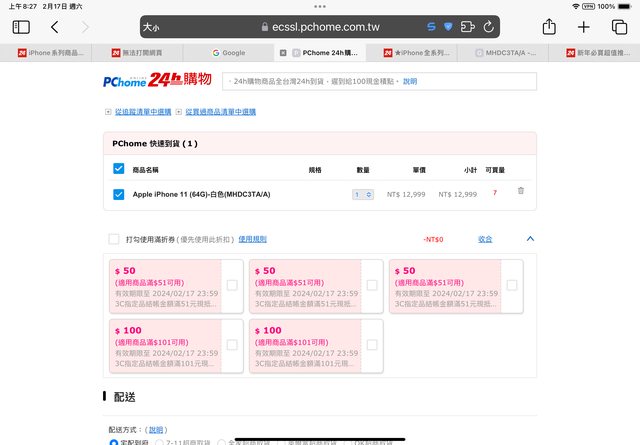Enable the 打勾使用滿折券 checkbox

pyautogui.click(x=113, y=240)
